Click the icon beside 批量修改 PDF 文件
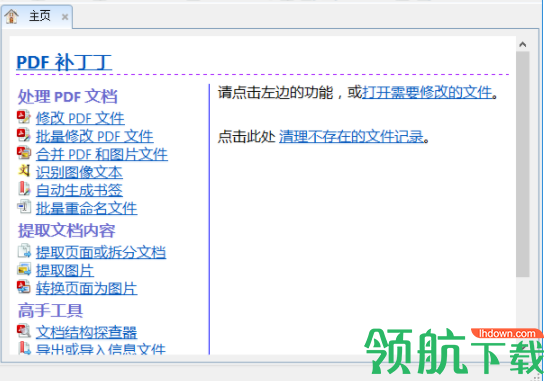 point(24,135)
